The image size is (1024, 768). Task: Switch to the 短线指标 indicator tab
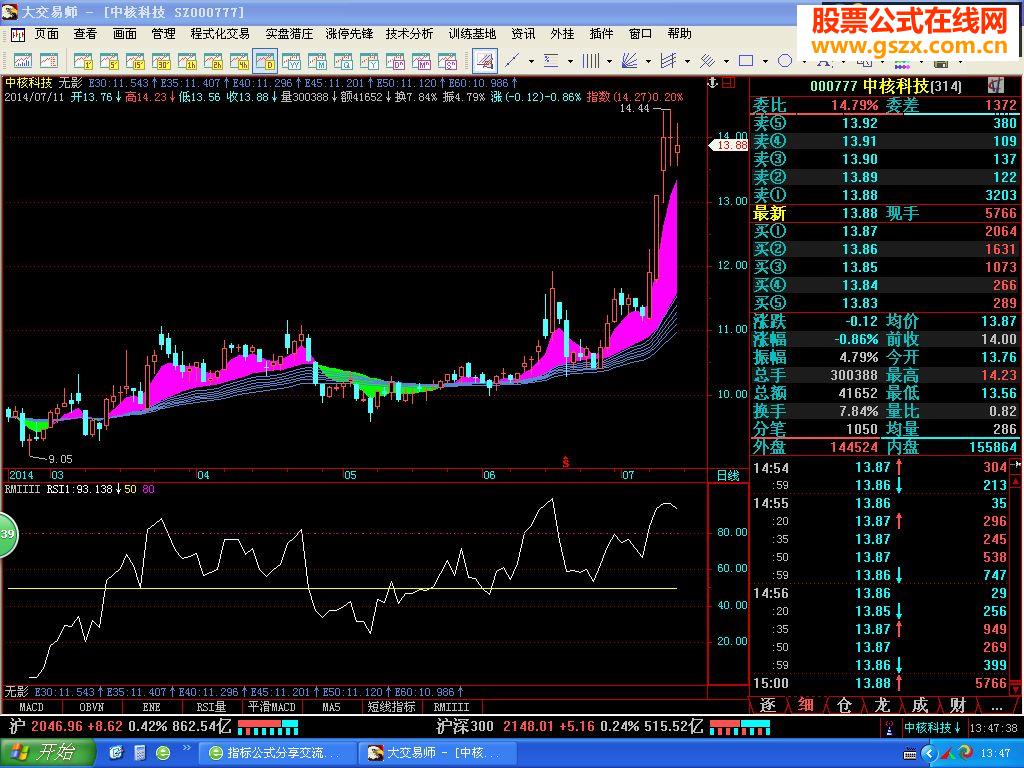coord(391,707)
